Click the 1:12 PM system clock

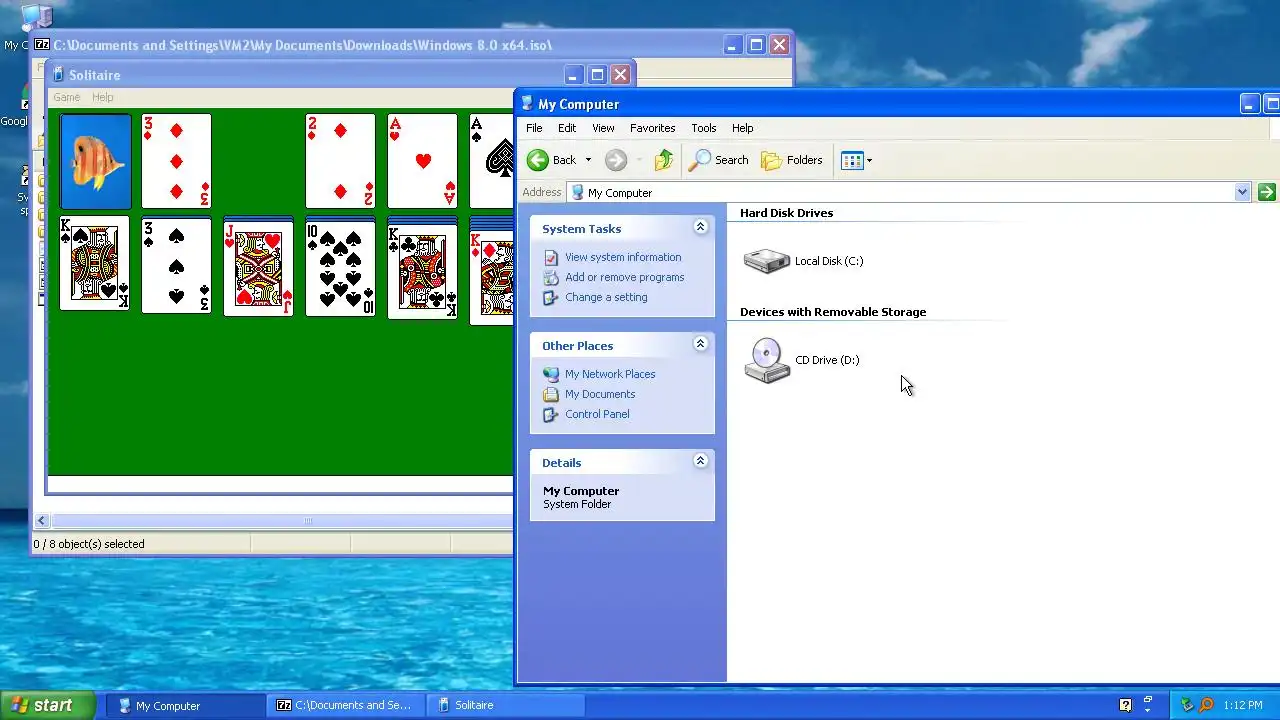pyautogui.click(x=1243, y=705)
